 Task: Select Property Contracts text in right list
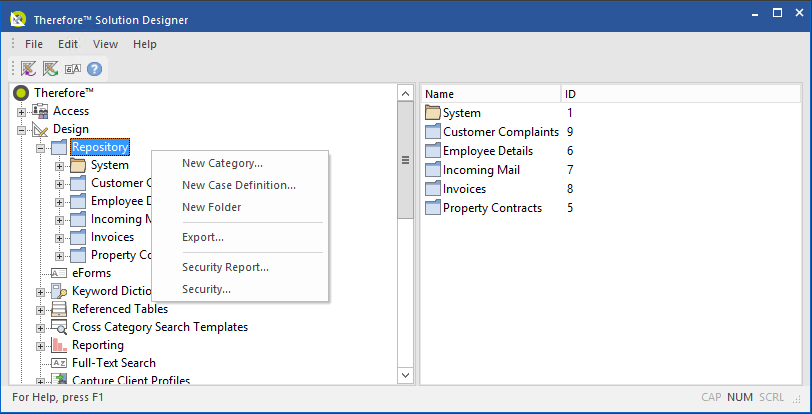[x=492, y=208]
